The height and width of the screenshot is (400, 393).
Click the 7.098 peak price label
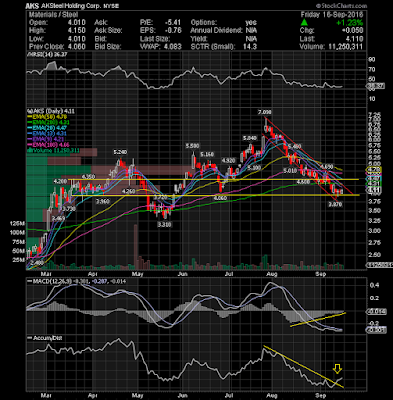coord(264,113)
